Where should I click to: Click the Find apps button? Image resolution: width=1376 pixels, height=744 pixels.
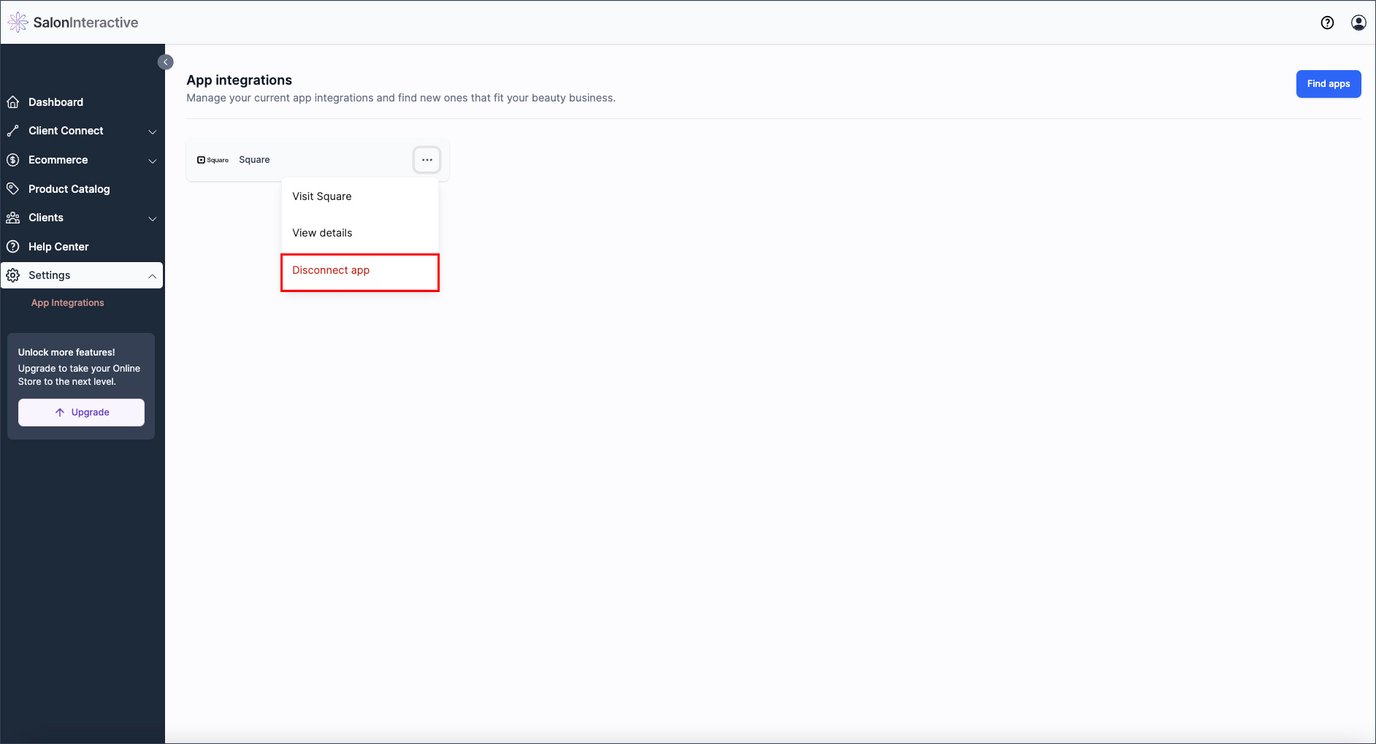(x=1328, y=84)
